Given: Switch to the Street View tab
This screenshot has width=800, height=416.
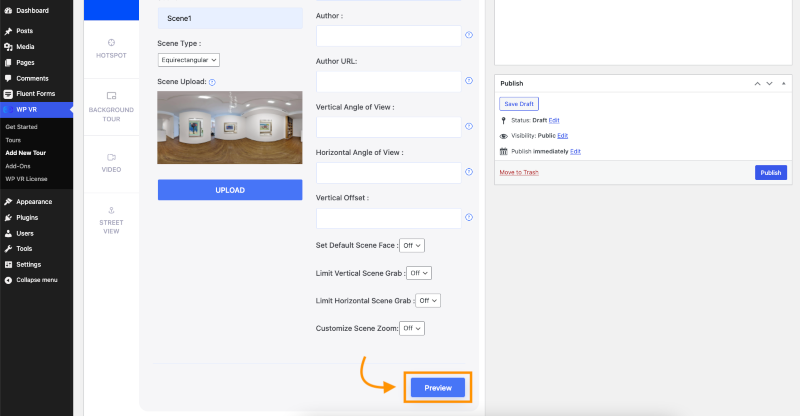Looking at the screenshot, I should (111, 221).
